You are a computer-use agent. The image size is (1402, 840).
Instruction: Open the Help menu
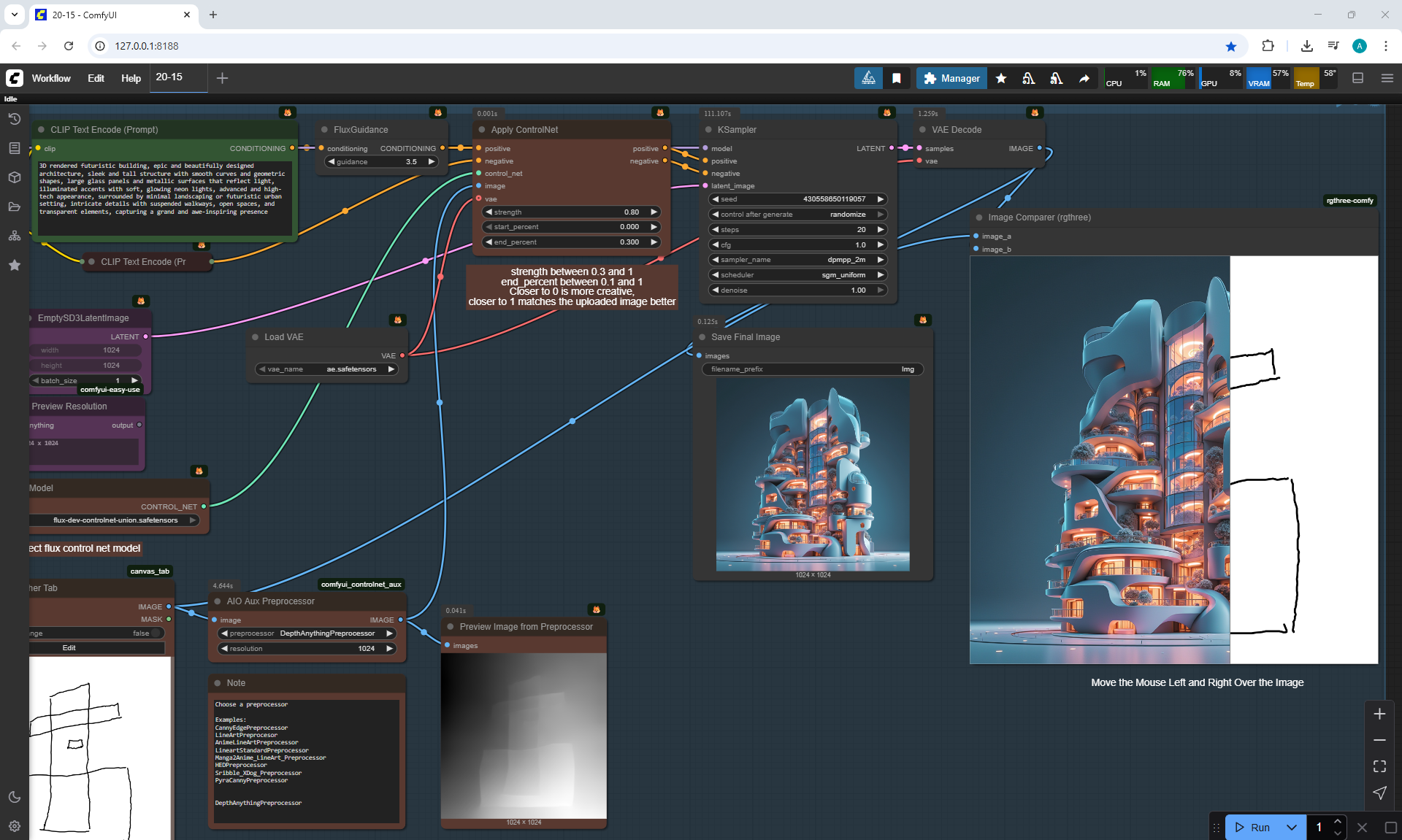(x=131, y=78)
